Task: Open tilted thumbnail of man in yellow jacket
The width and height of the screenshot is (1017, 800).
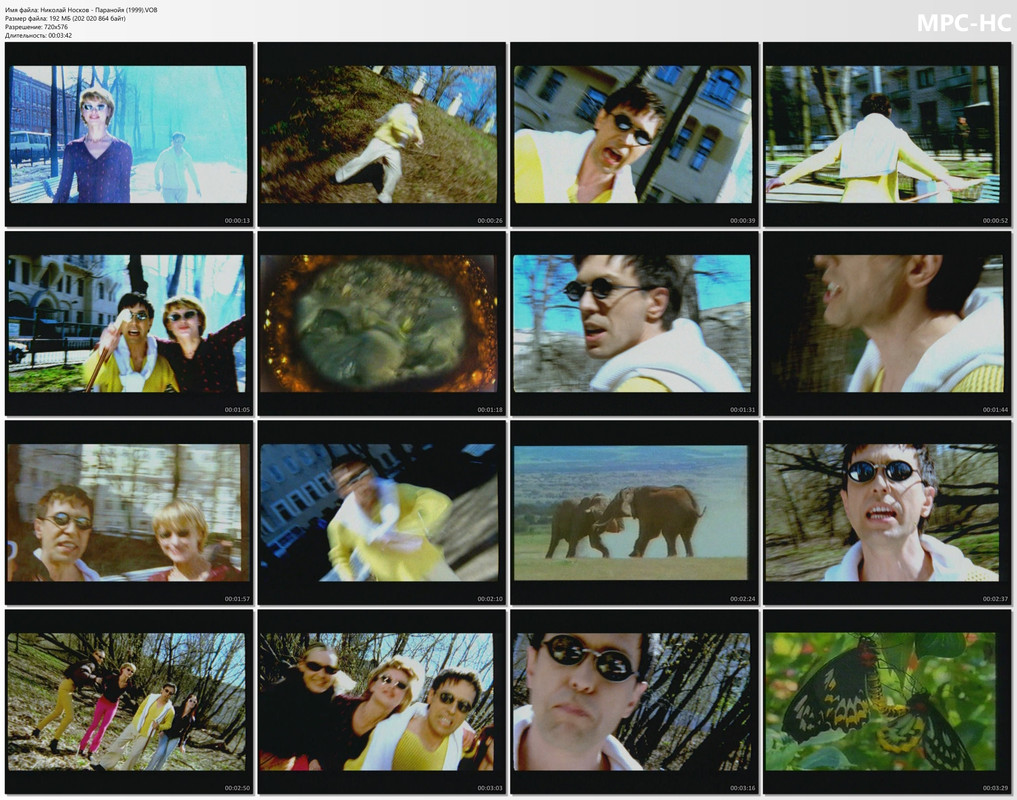Action: (x=381, y=513)
